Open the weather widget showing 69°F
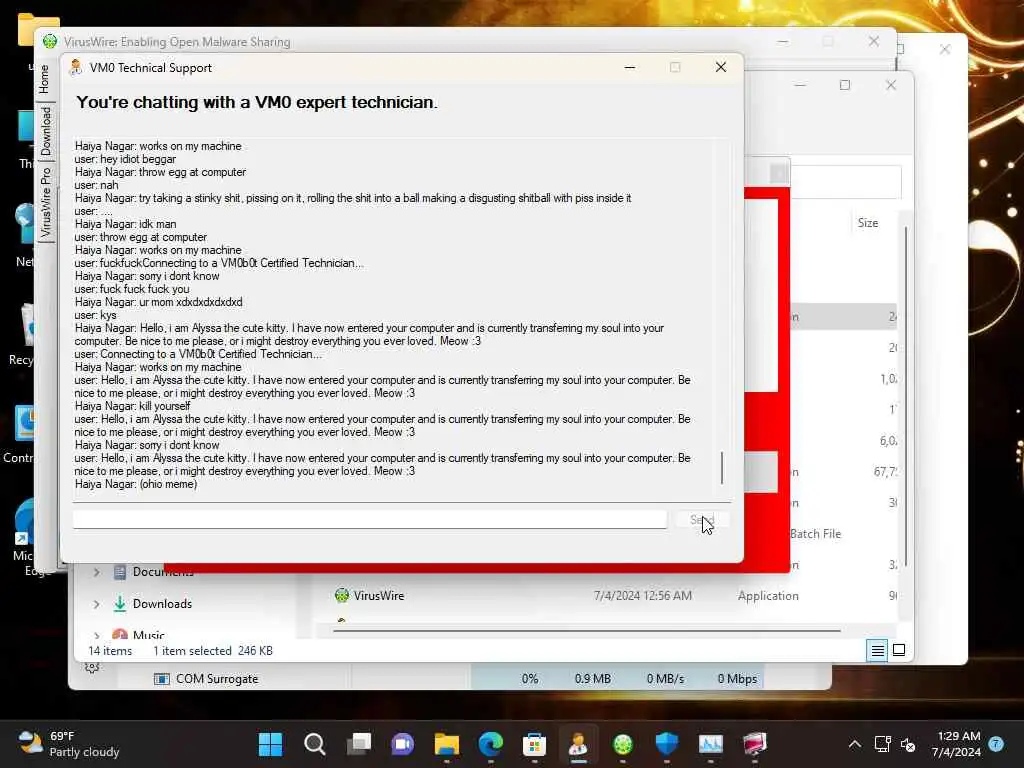1024x768 pixels. (69, 744)
